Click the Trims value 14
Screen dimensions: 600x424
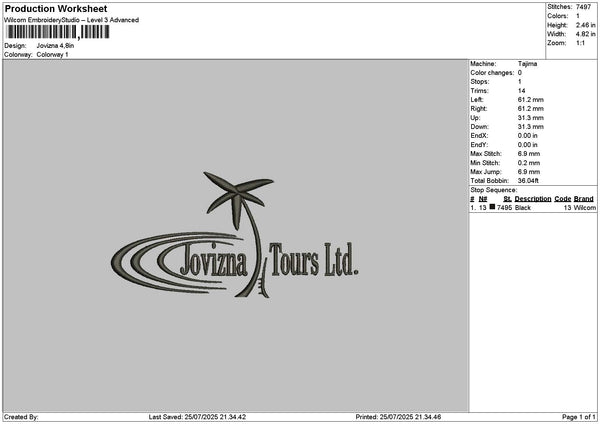(522, 91)
